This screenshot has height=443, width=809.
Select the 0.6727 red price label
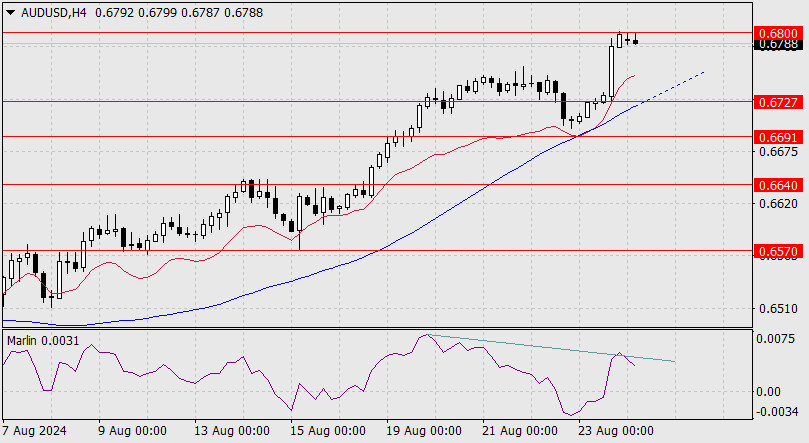(x=779, y=102)
